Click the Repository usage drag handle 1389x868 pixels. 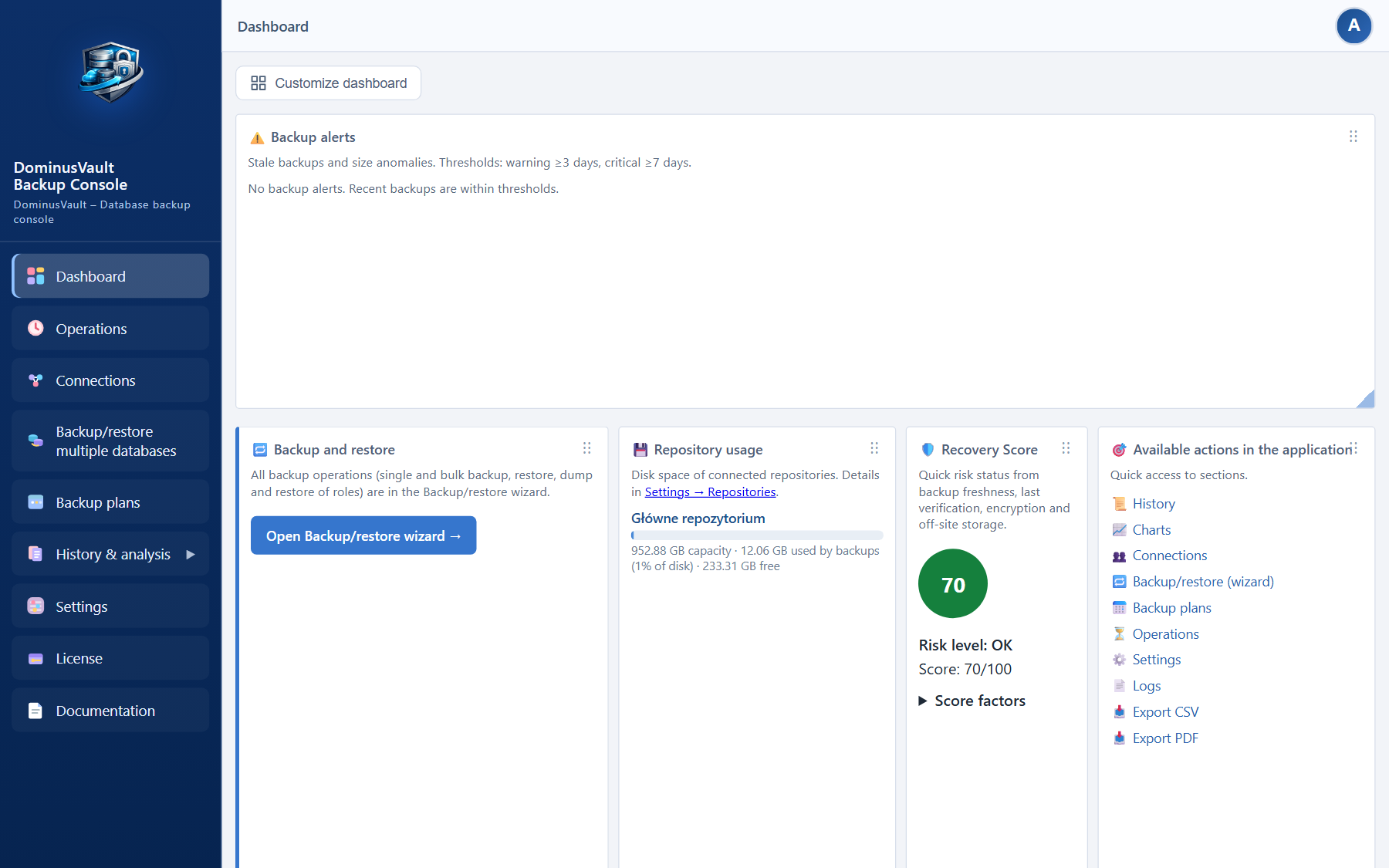click(874, 448)
